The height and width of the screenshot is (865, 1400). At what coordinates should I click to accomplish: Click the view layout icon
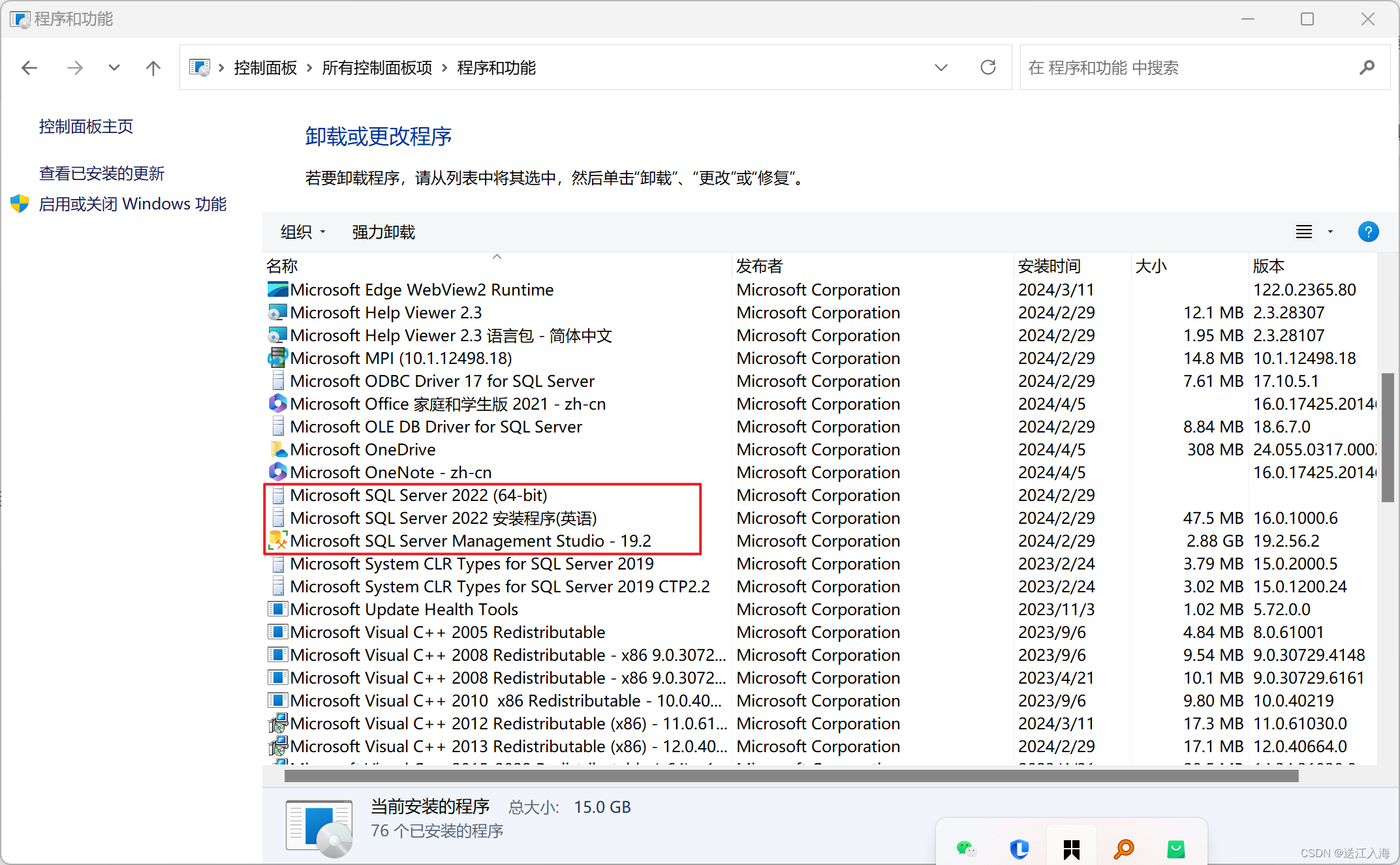1304,232
